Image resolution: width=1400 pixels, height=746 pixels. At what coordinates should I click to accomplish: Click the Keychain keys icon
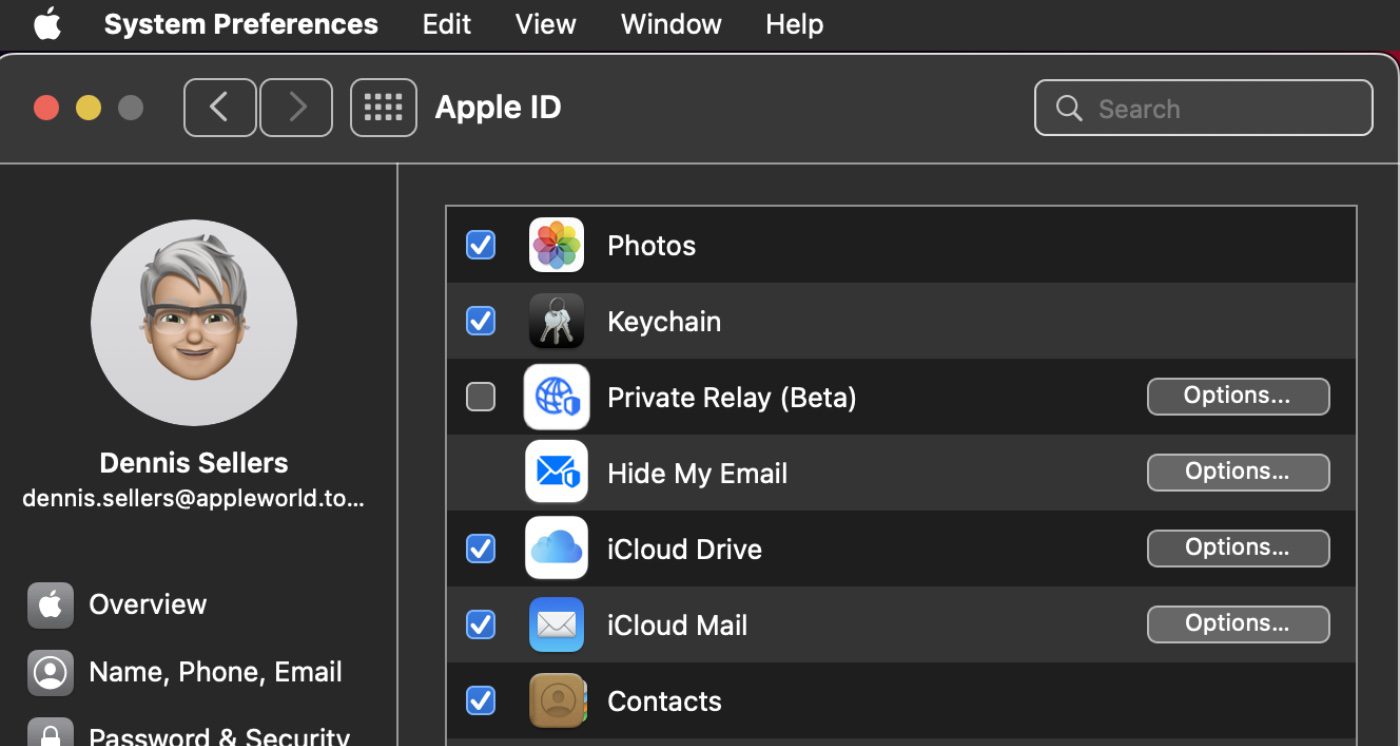[556, 321]
